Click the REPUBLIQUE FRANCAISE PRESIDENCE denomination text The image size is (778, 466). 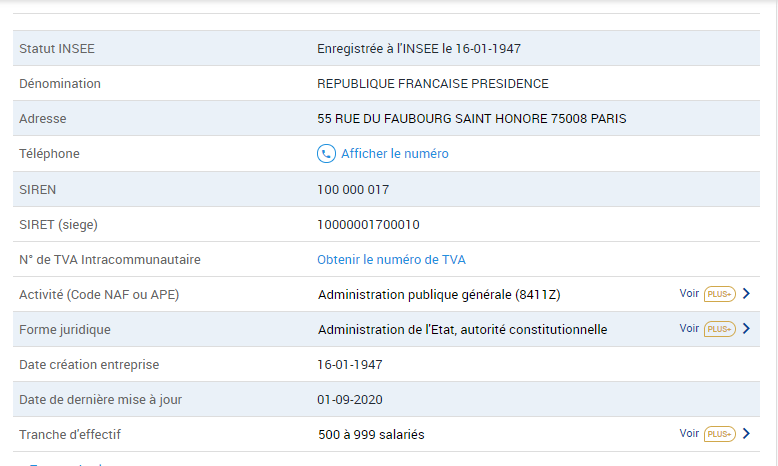[x=433, y=84]
